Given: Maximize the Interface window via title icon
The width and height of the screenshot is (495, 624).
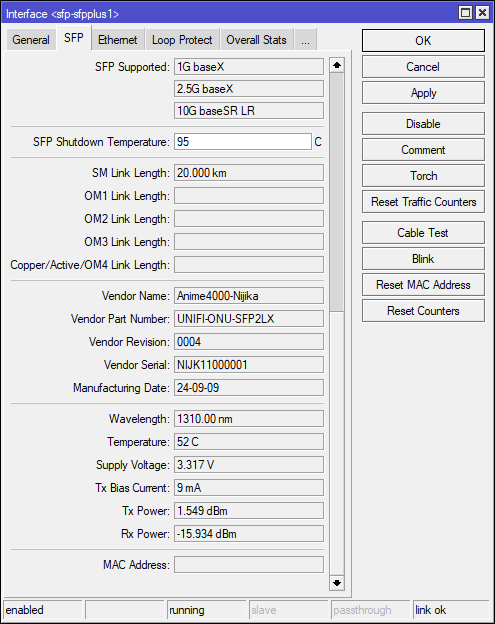Looking at the screenshot, I should point(465,13).
